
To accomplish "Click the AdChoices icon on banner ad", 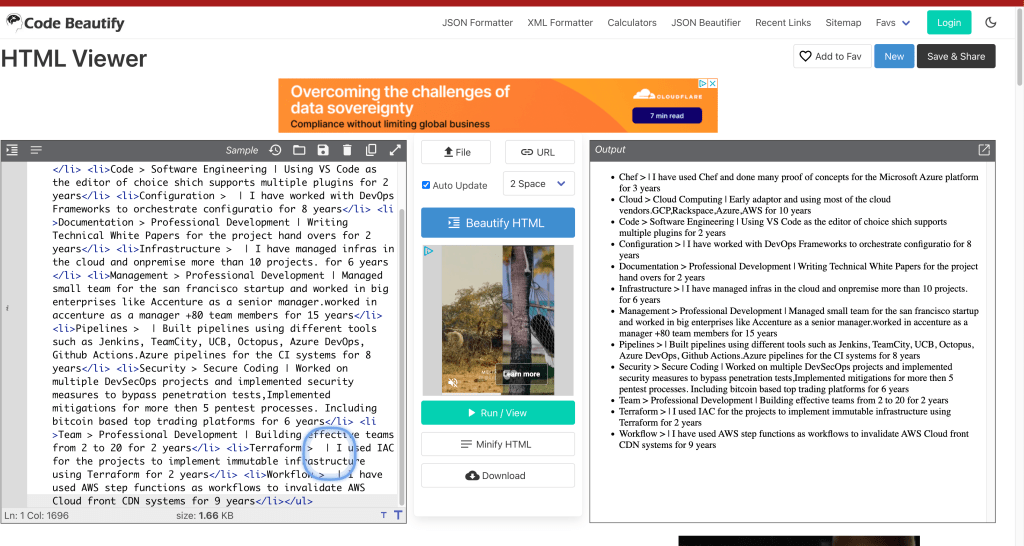I will click(703, 84).
